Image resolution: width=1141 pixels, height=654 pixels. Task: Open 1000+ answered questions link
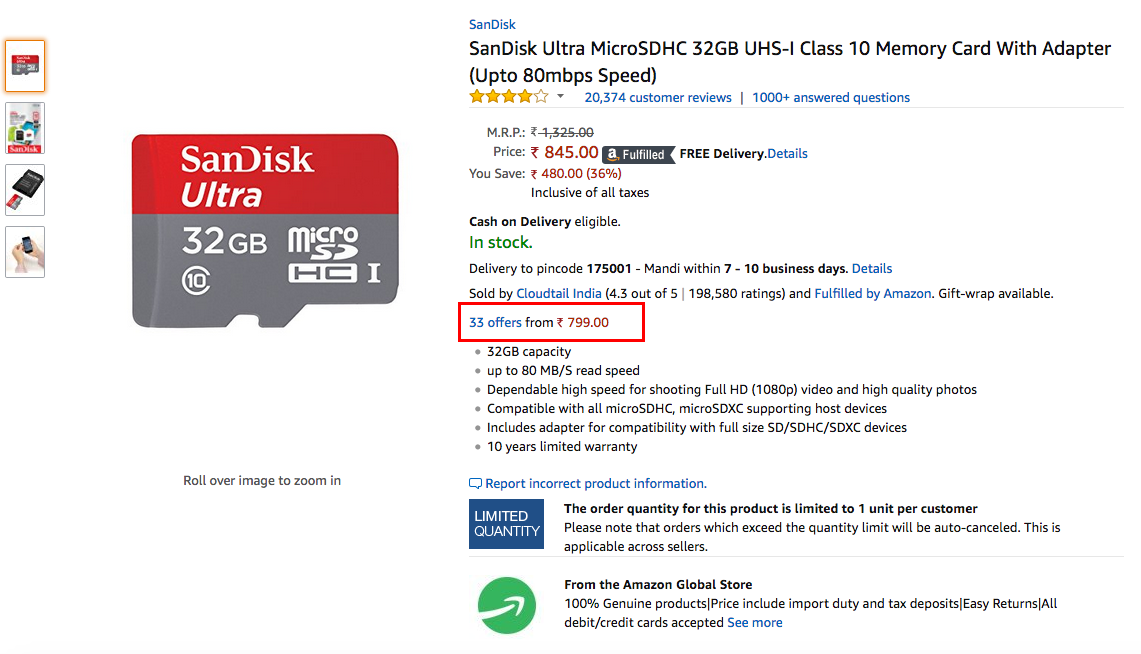tap(831, 97)
